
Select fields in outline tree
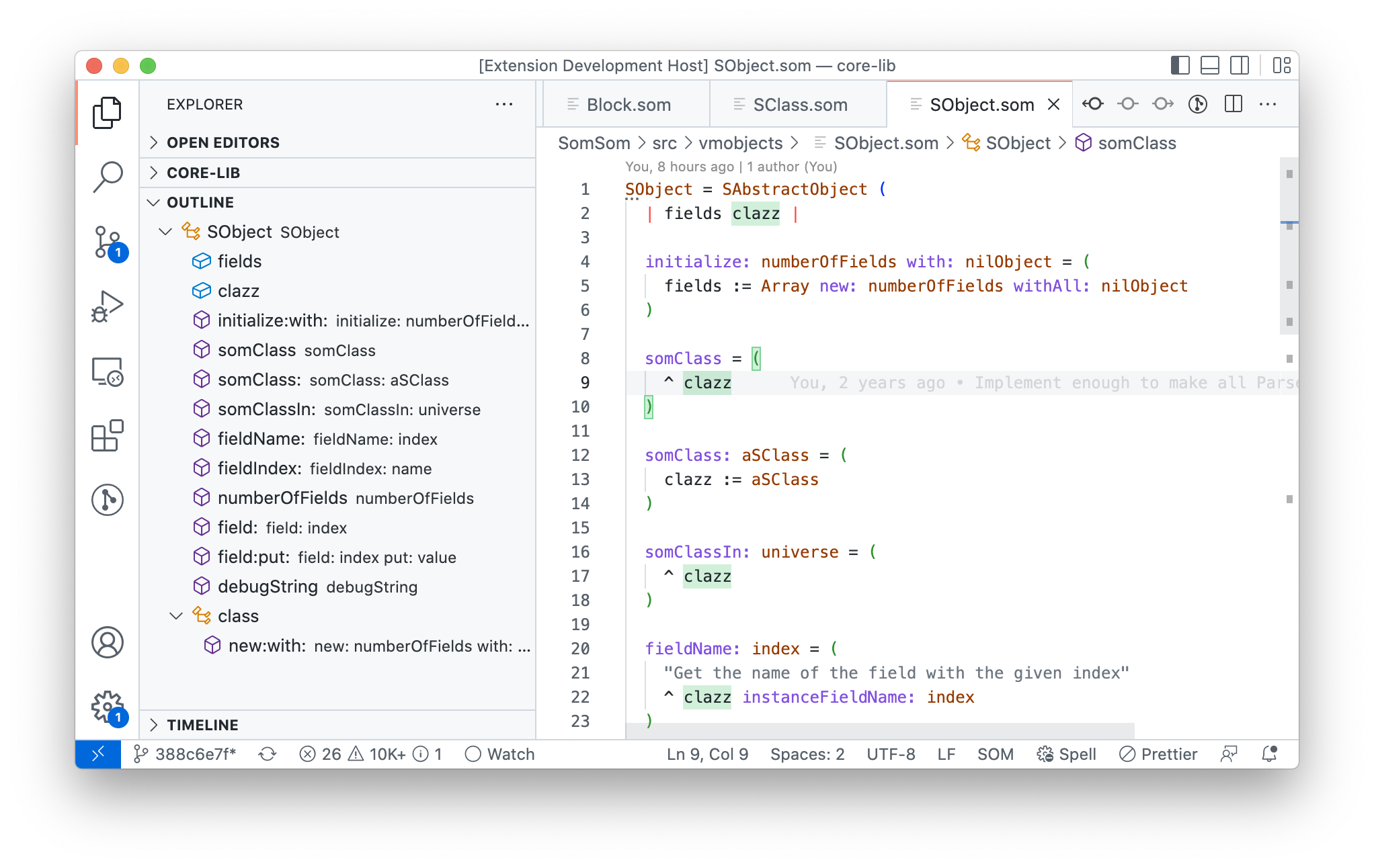[337, 261]
